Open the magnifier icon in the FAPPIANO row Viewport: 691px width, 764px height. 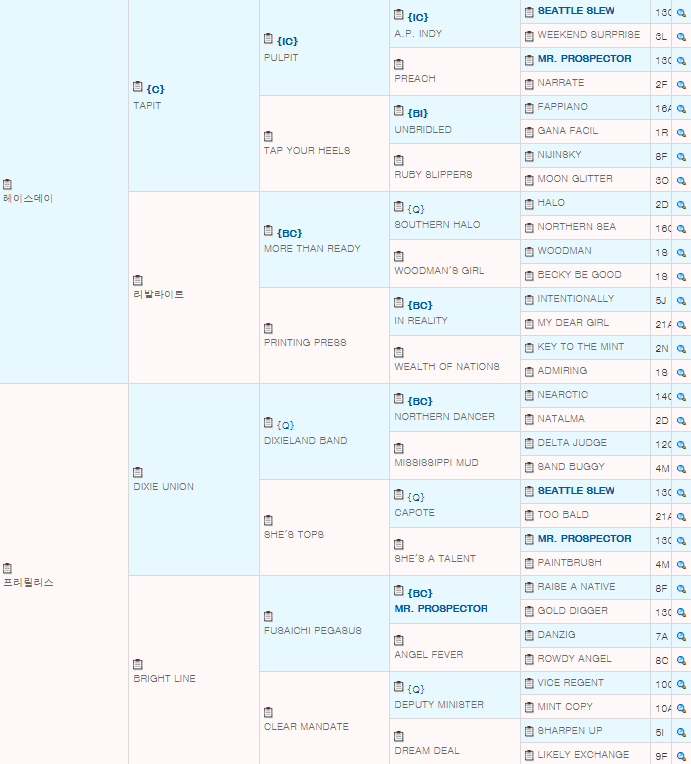click(681, 109)
